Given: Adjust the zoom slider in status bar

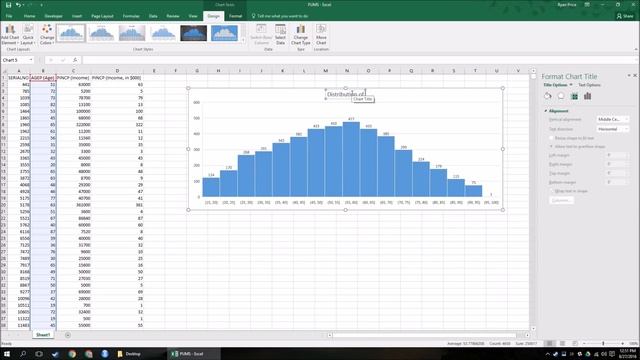Looking at the screenshot, I should click(x=603, y=343).
